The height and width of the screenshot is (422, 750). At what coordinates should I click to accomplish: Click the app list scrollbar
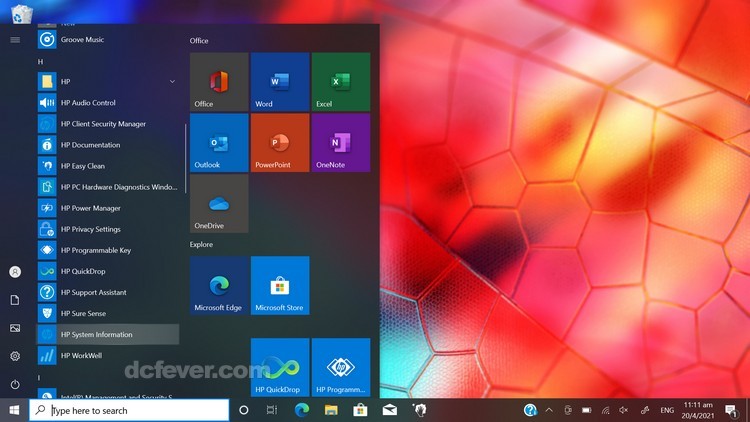tap(185, 158)
